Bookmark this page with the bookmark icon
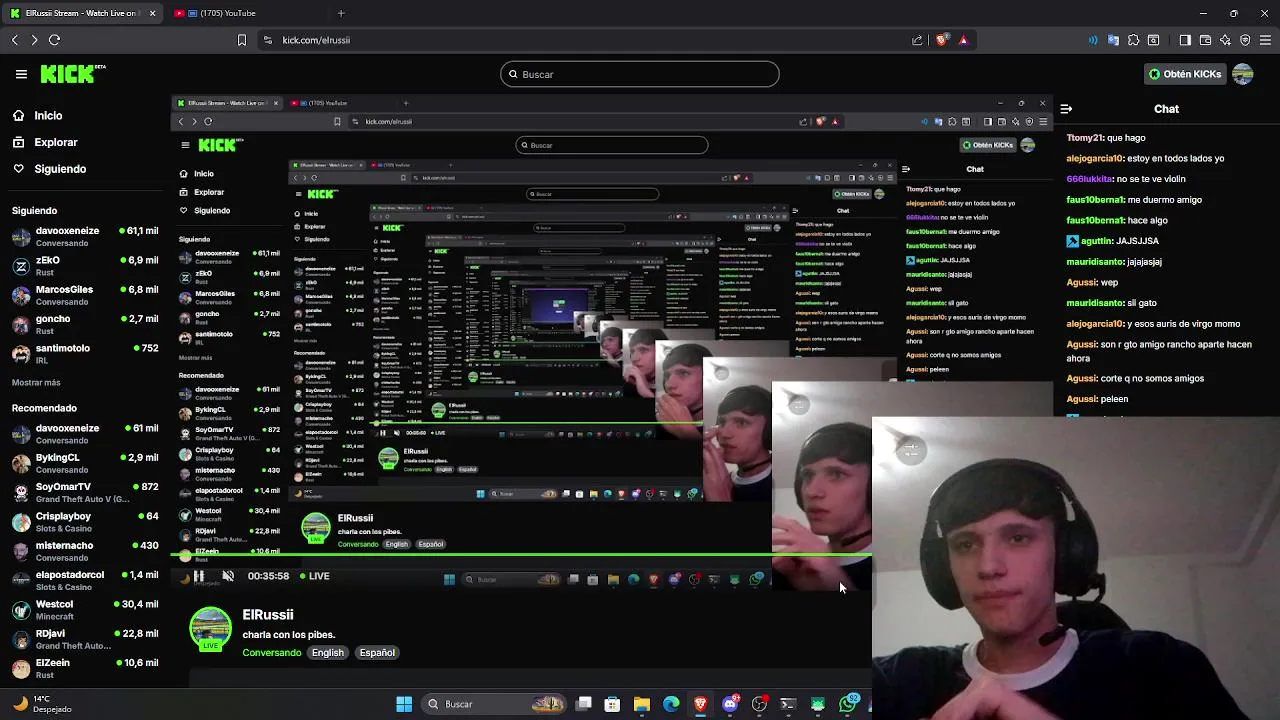The width and height of the screenshot is (1280, 720). click(x=241, y=40)
